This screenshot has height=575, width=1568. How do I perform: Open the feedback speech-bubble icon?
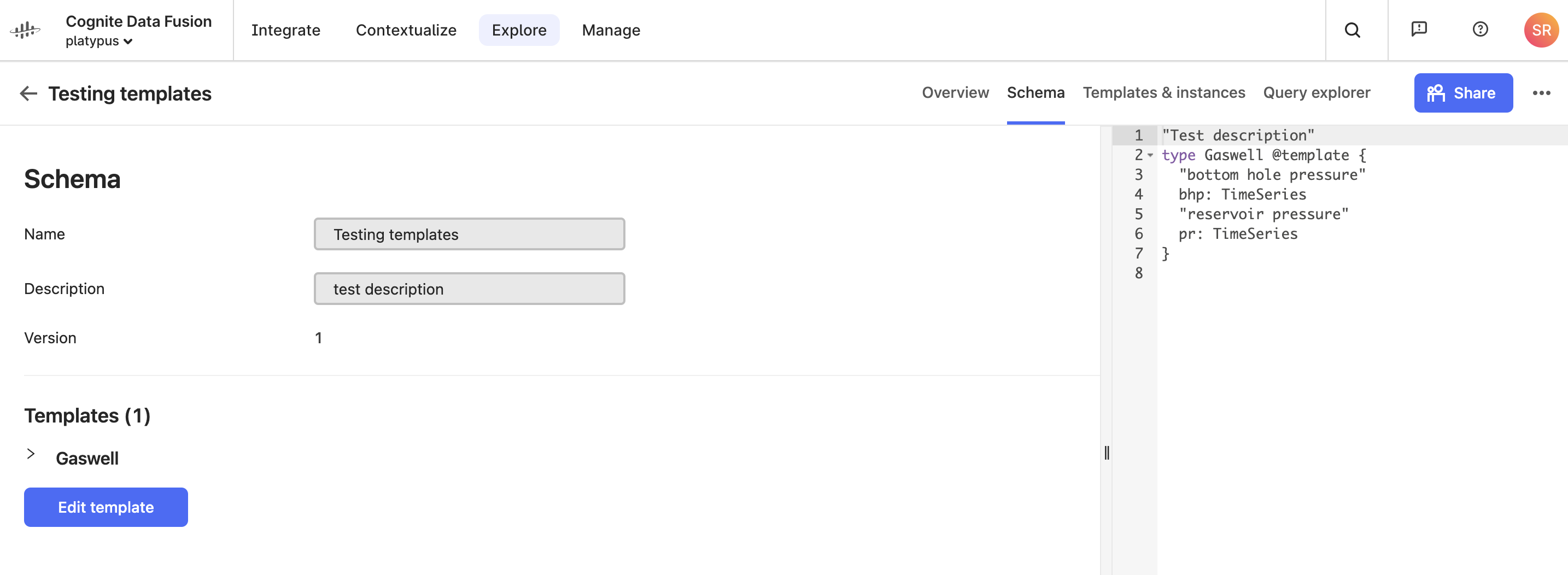point(1418,29)
